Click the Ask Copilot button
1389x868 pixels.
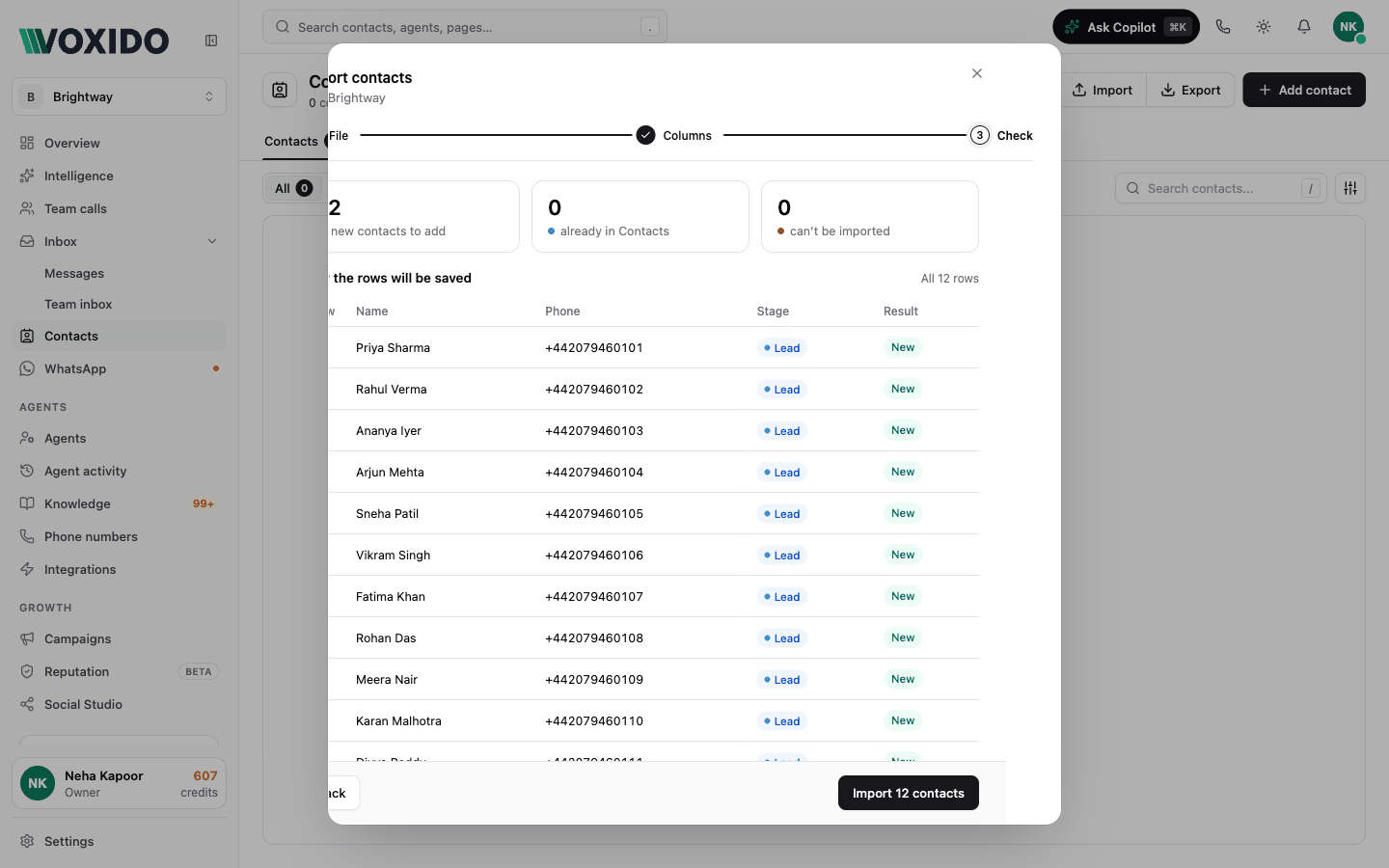[1126, 27]
